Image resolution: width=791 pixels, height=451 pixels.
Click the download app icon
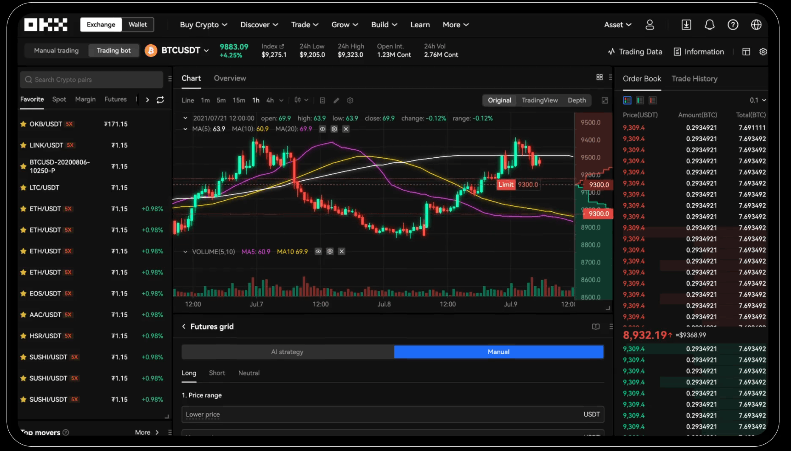tap(686, 24)
